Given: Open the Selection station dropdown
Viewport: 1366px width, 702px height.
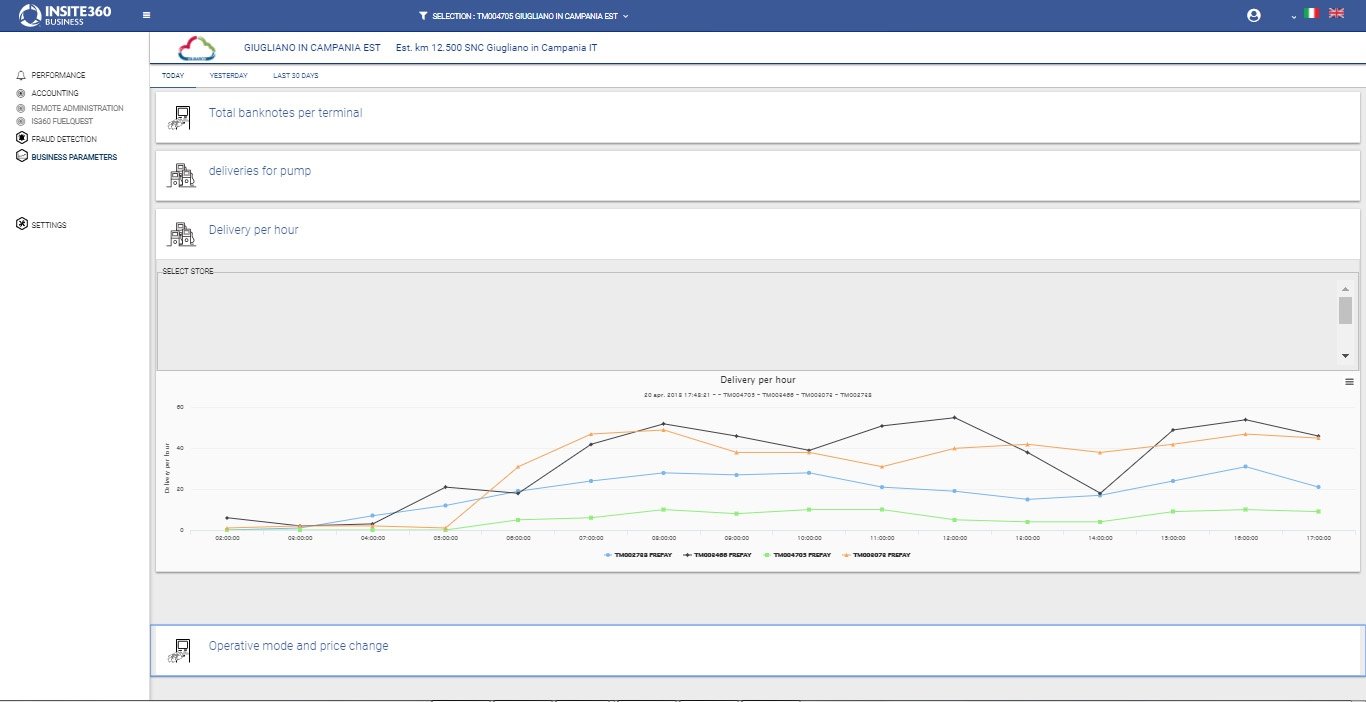Looking at the screenshot, I should [524, 16].
